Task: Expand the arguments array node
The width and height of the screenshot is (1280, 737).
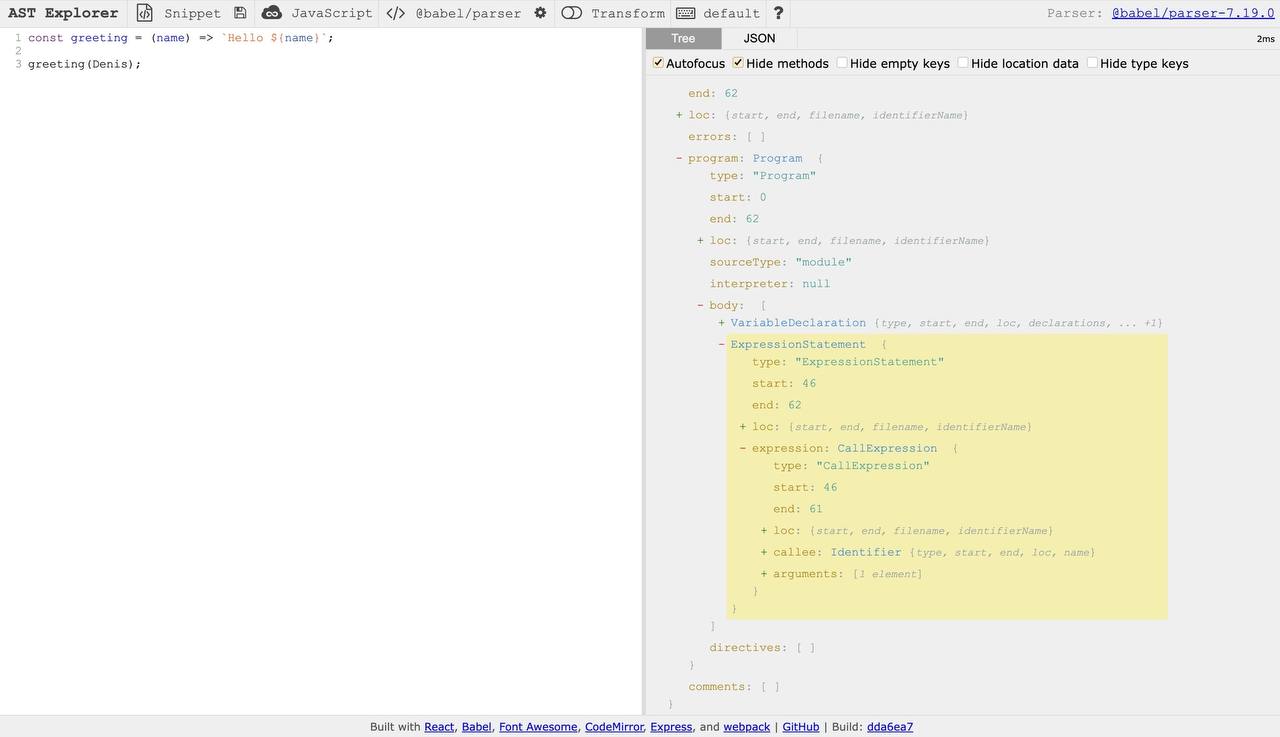Action: coord(764,574)
